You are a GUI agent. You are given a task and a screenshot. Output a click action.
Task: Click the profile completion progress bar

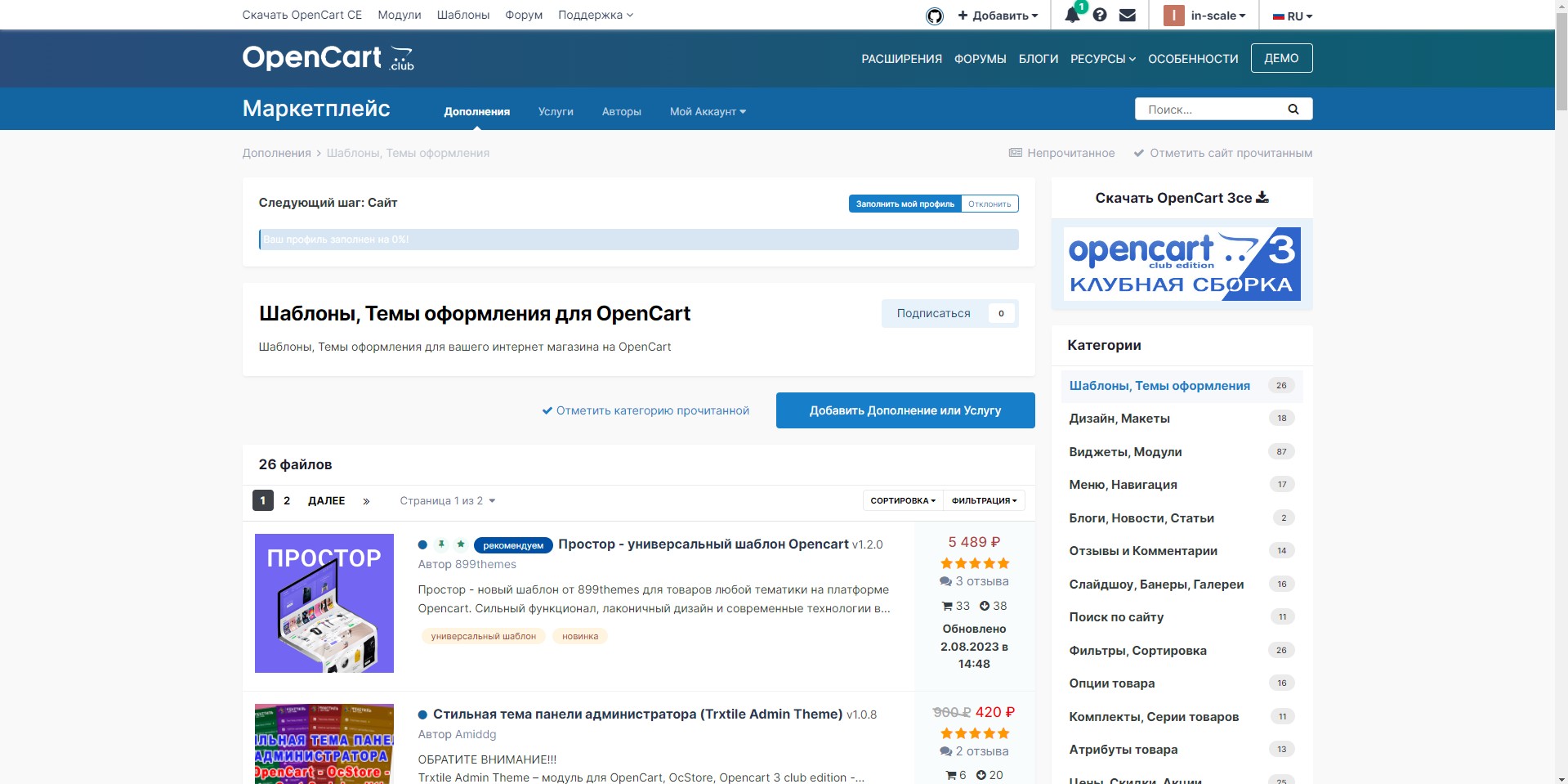pyautogui.click(x=639, y=240)
